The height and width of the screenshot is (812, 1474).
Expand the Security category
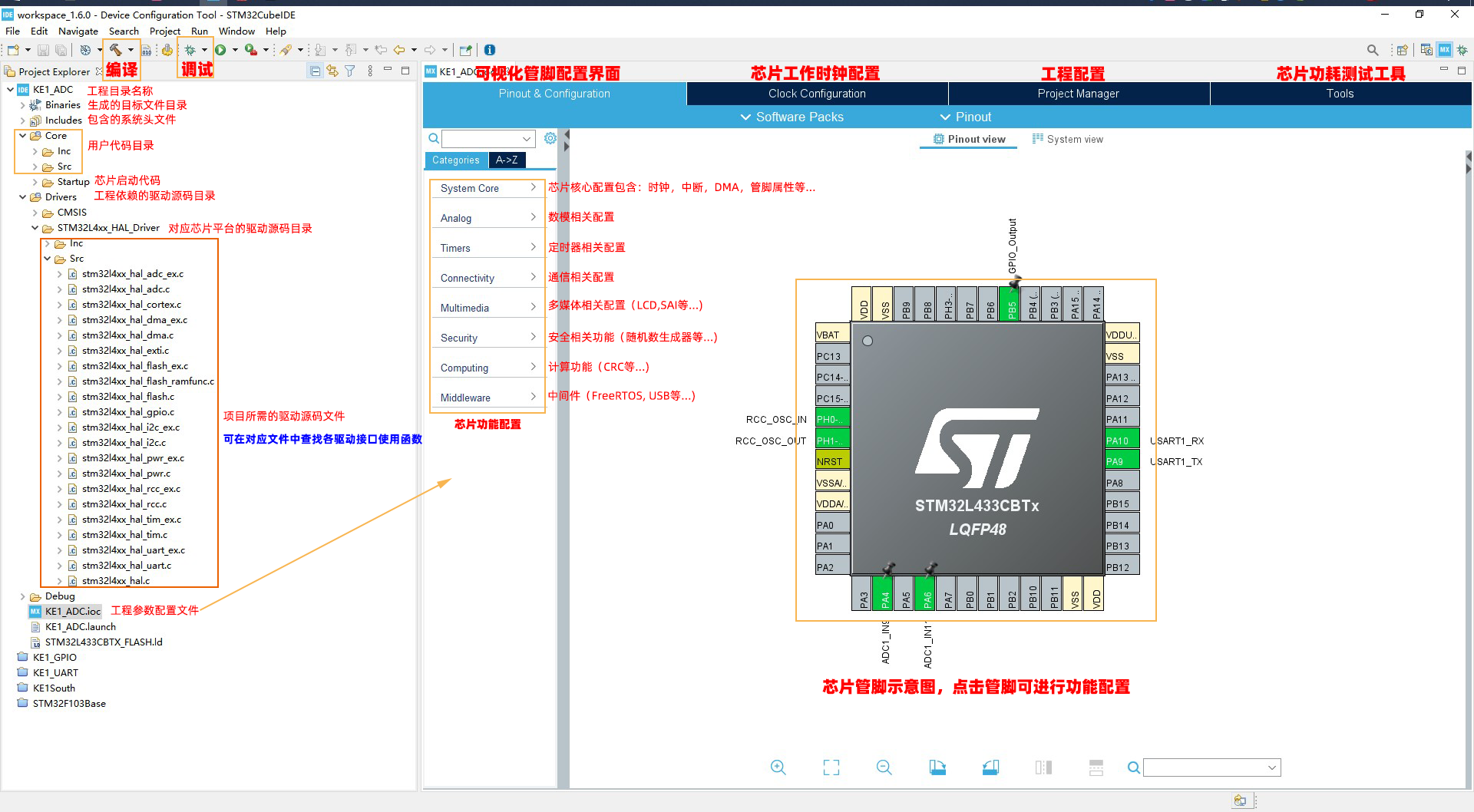[x=488, y=338]
